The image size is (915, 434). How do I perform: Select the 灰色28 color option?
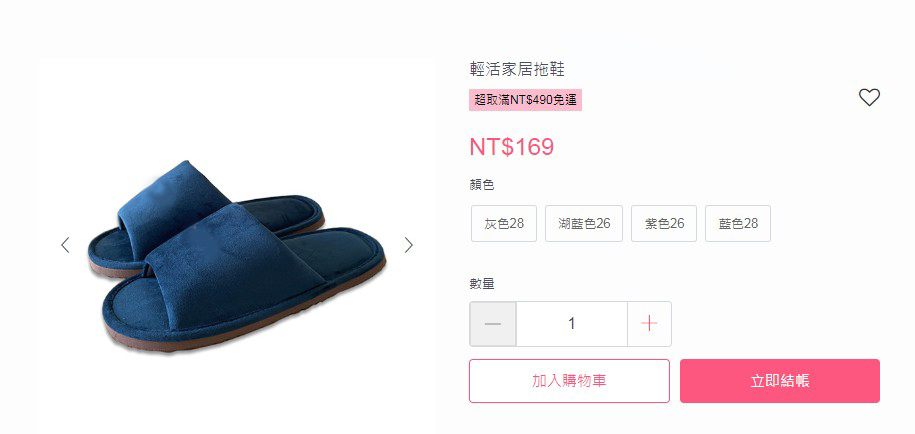(504, 223)
